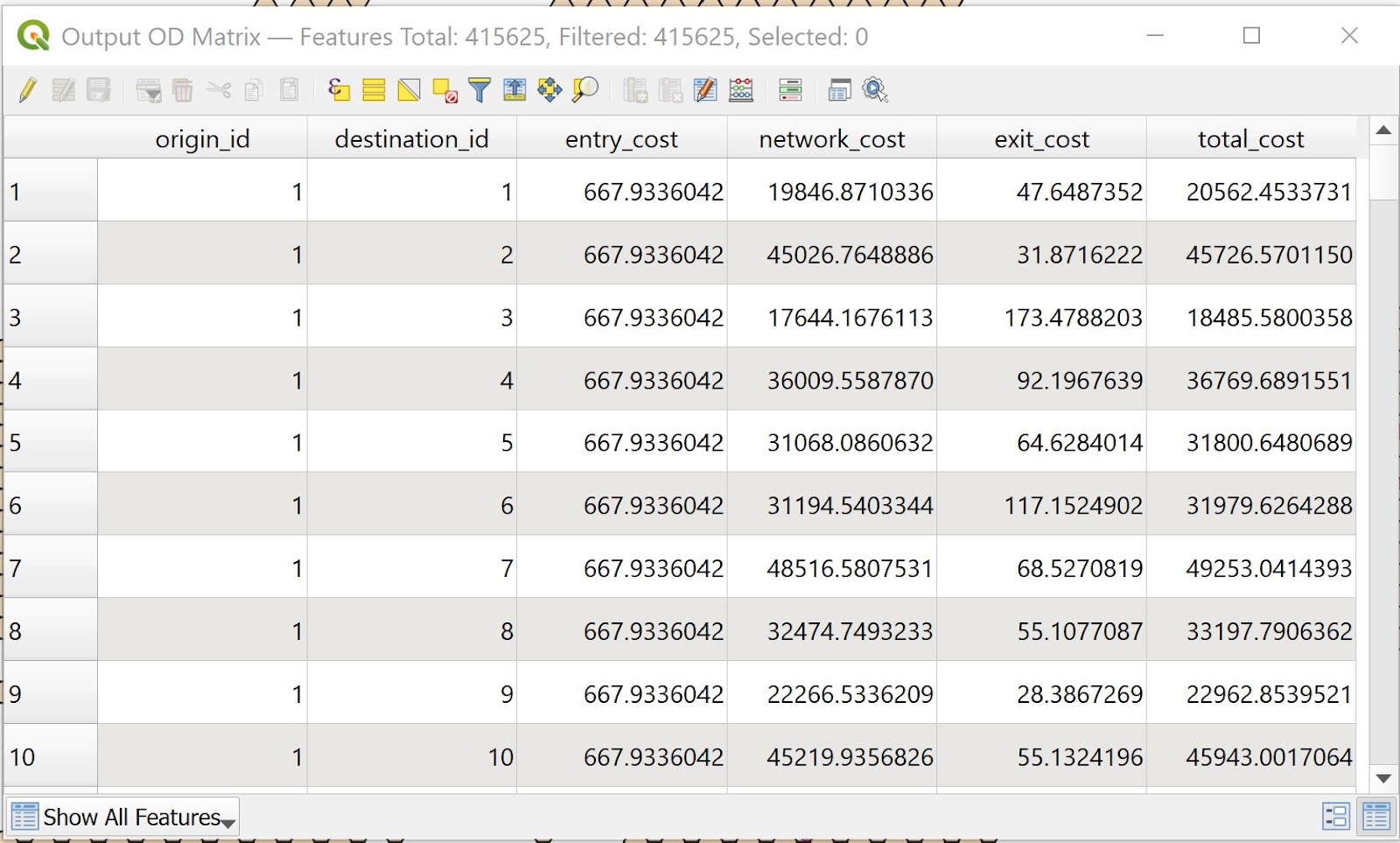Click the network_cost column header
Screen dimensions: 1400x843
[x=831, y=139]
